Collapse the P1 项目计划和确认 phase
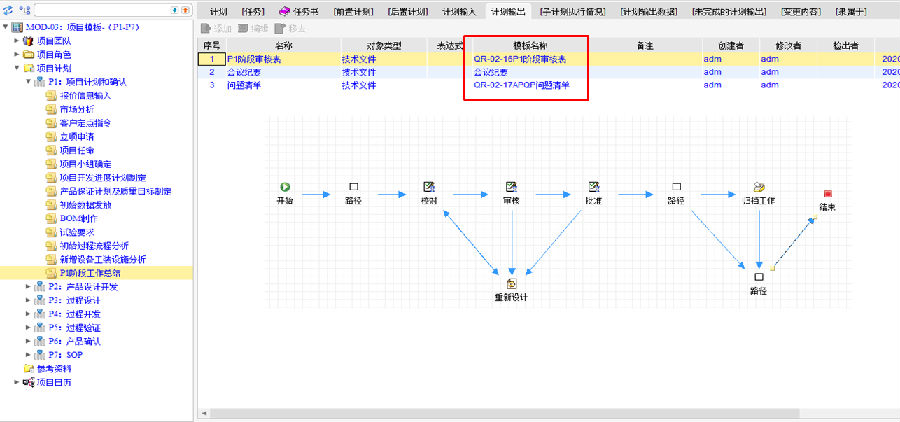The image size is (900, 422). point(28,82)
